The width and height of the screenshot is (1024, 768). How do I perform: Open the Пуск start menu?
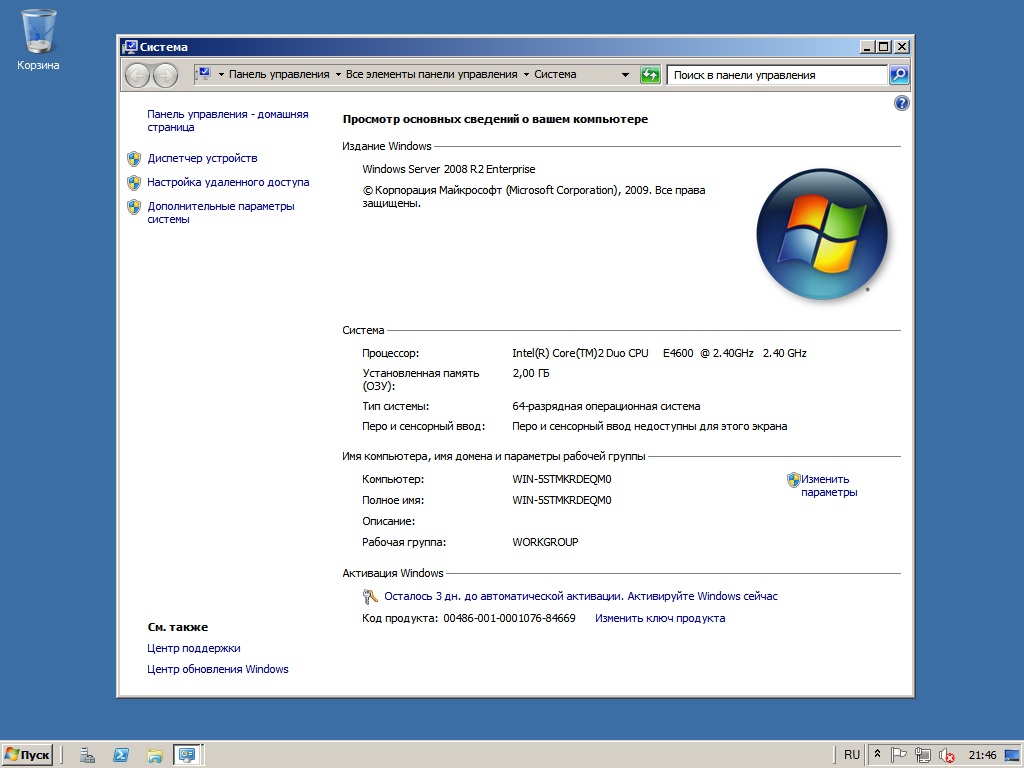pyautogui.click(x=27, y=755)
